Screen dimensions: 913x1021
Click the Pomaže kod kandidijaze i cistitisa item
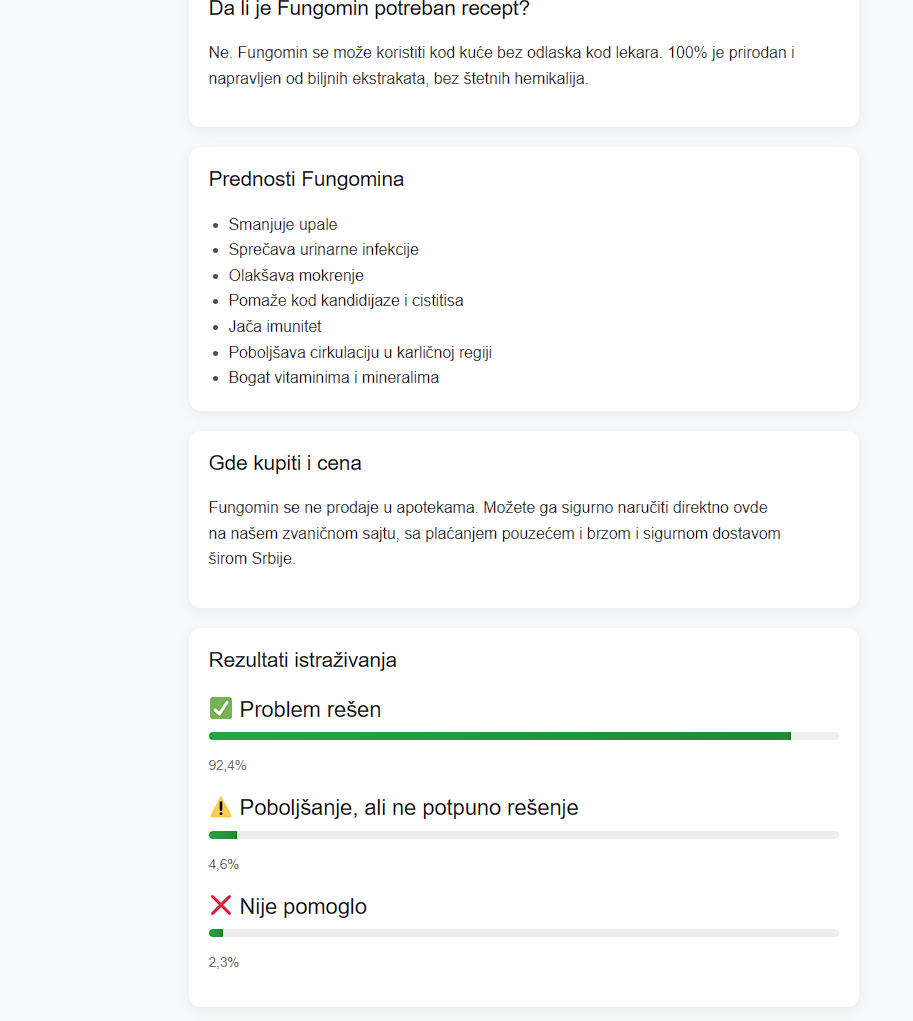[346, 301]
